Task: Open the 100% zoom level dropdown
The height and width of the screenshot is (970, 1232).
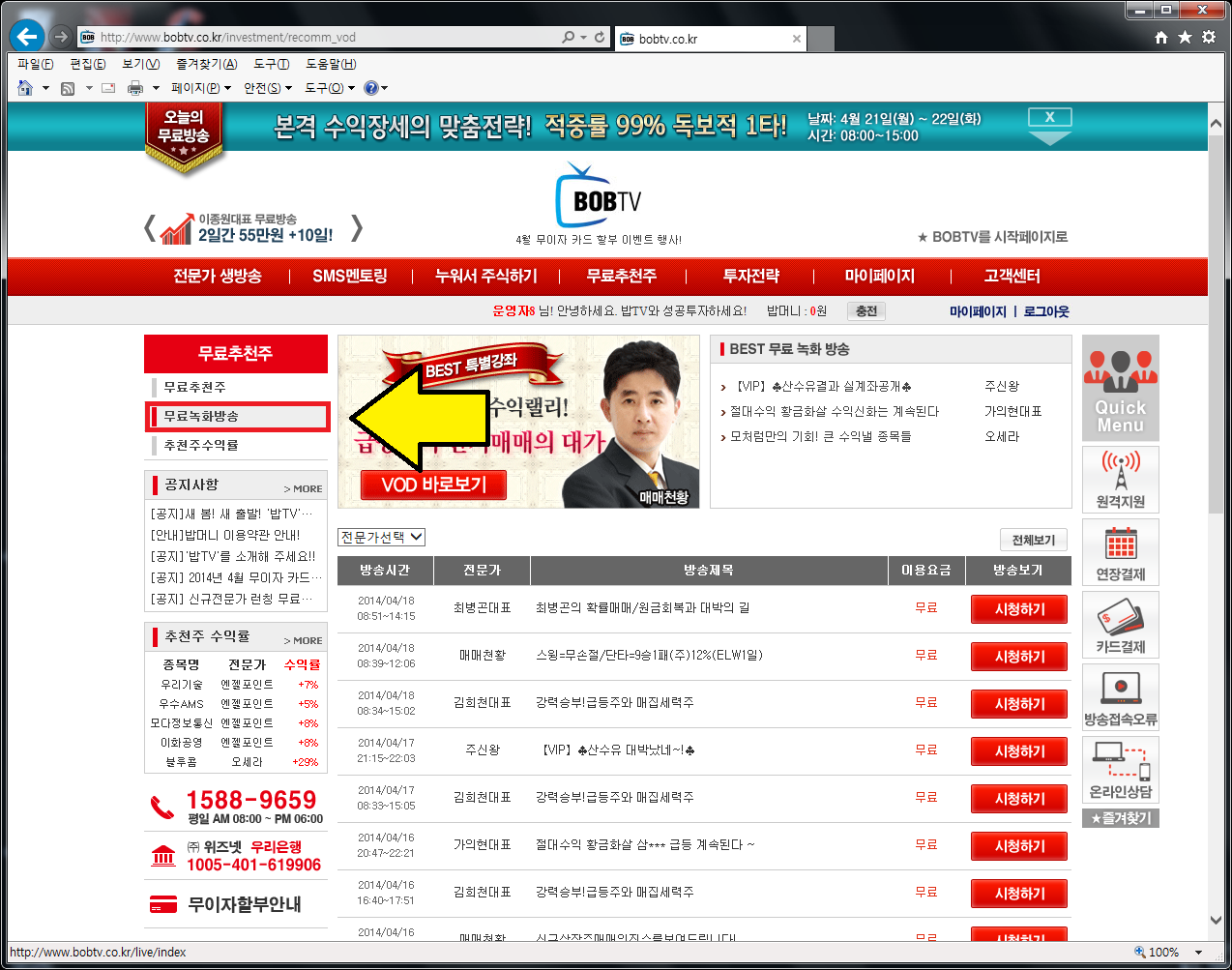Action: [x=1199, y=953]
